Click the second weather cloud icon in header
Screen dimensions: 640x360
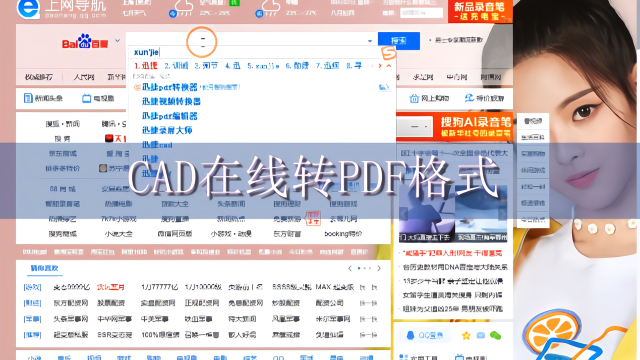pyautogui.click(x=270, y=8)
